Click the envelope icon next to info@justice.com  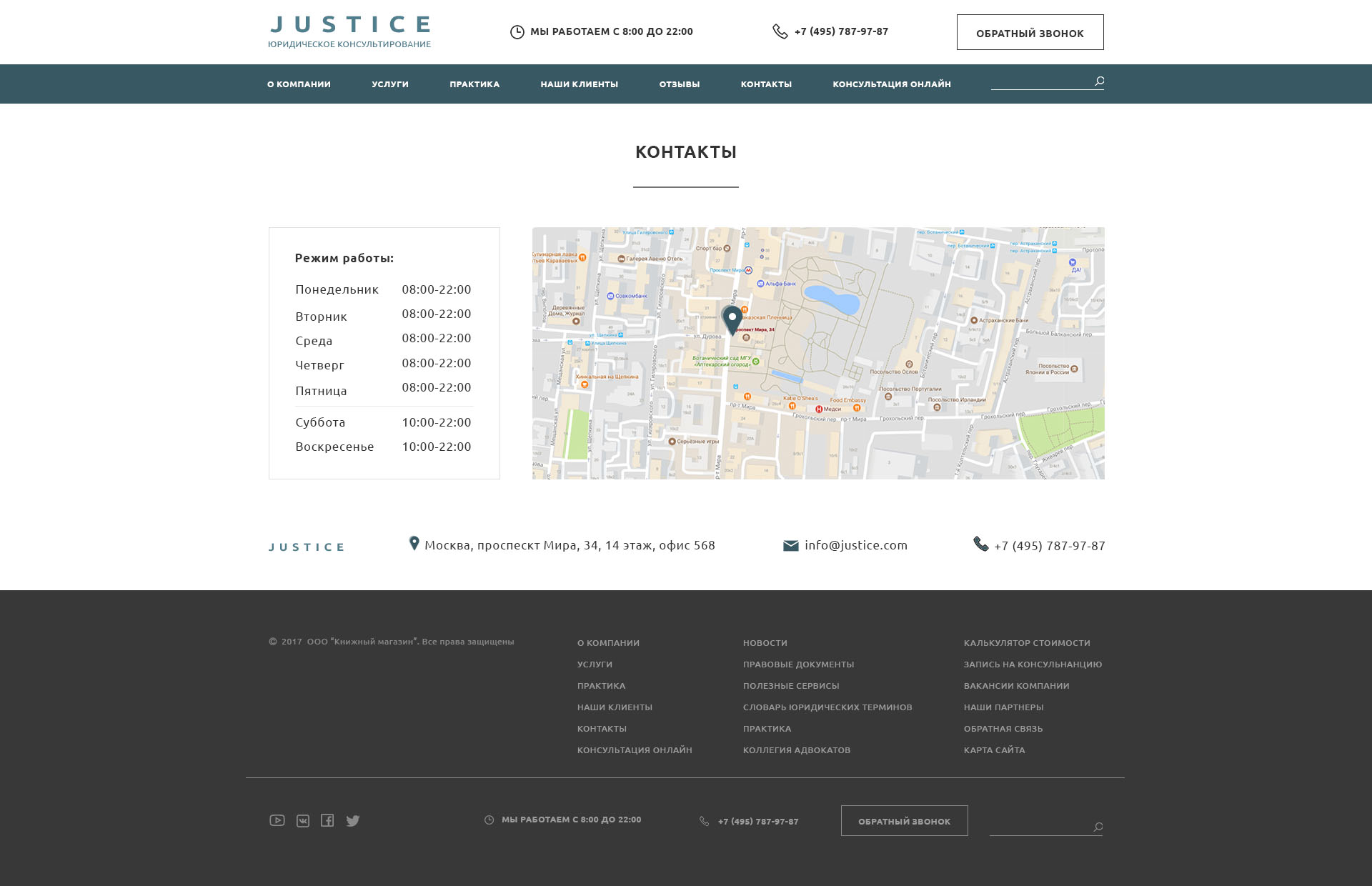pos(791,544)
